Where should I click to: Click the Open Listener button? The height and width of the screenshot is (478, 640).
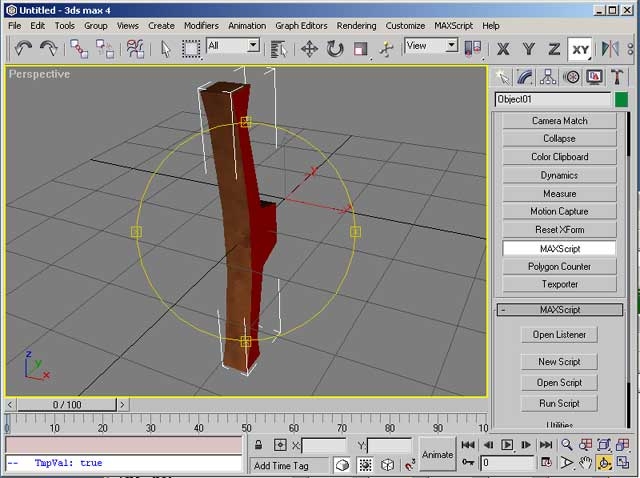pyautogui.click(x=559, y=335)
